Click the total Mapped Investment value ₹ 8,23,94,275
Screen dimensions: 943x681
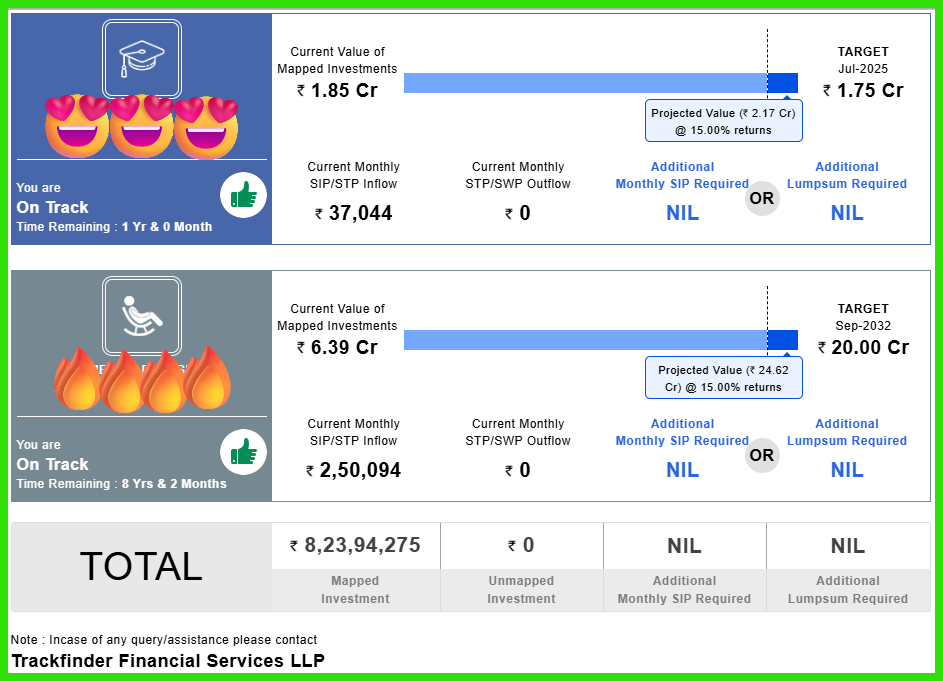pos(355,546)
